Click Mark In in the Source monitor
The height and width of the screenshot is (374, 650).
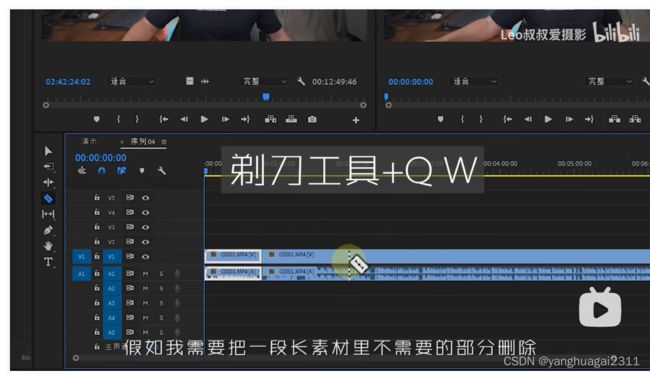click(x=119, y=119)
